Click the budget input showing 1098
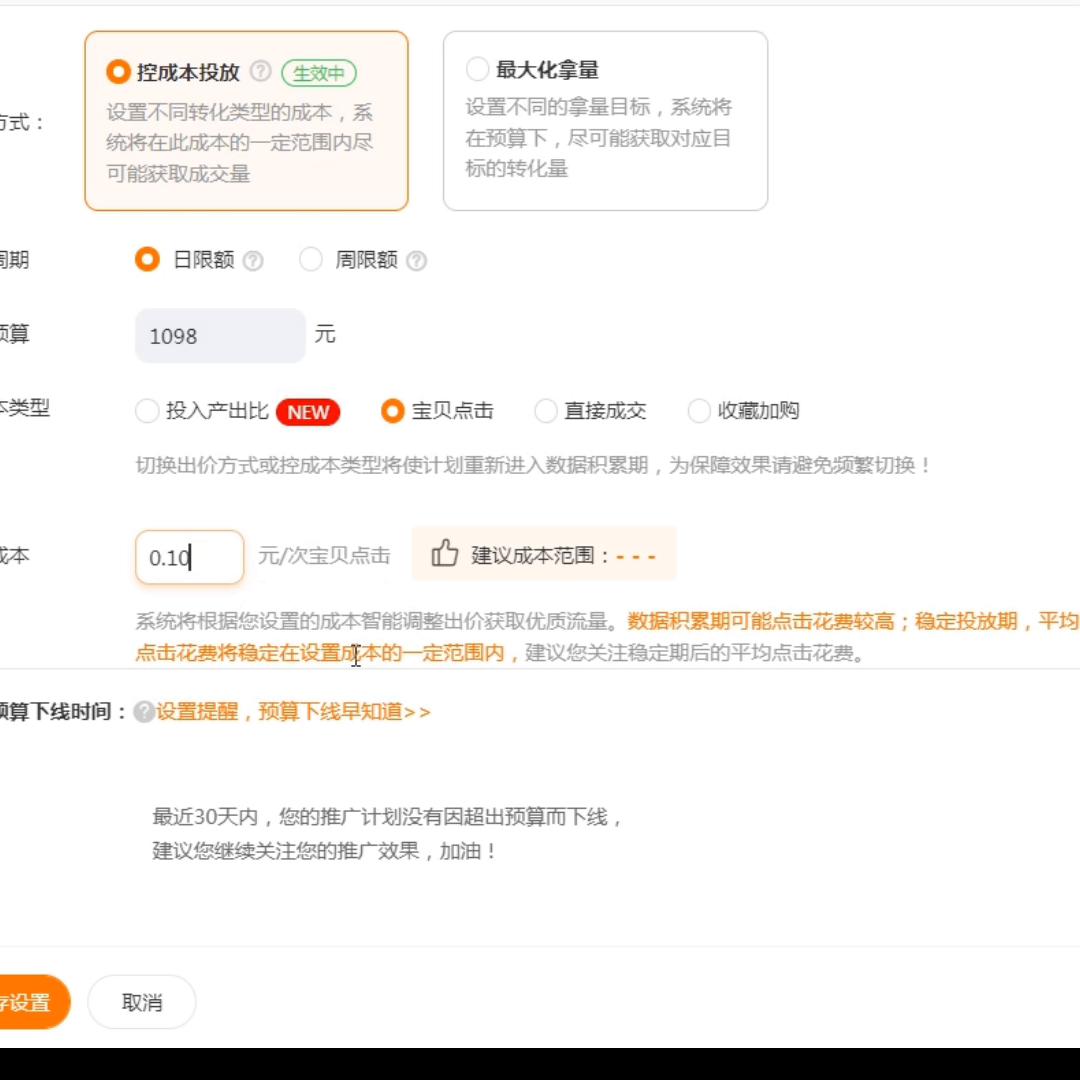Screen dimensions: 1080x1080 pos(219,335)
